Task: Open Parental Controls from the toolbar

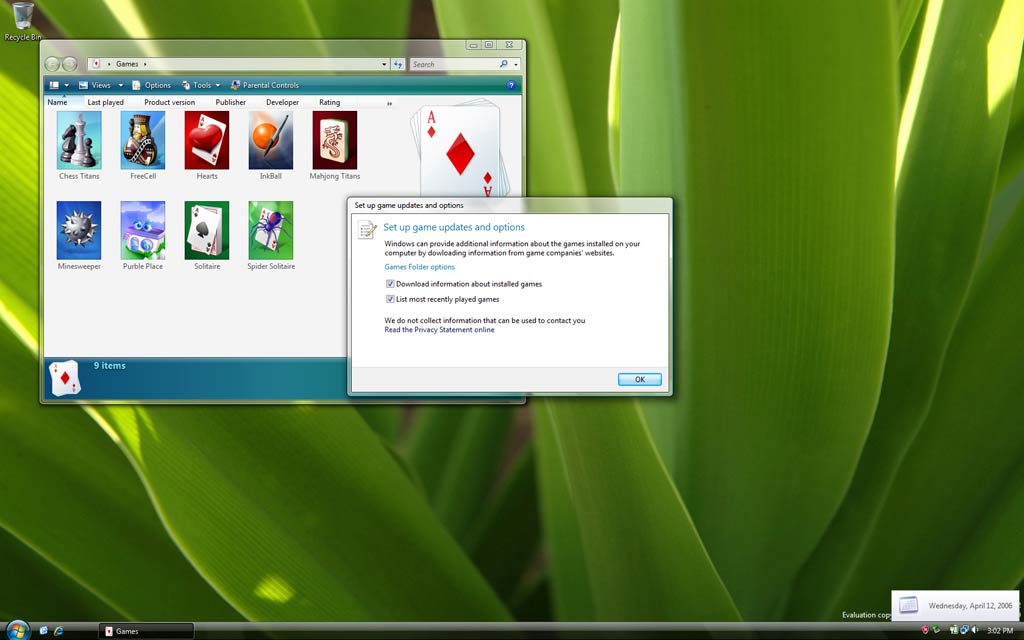Action: [265, 86]
